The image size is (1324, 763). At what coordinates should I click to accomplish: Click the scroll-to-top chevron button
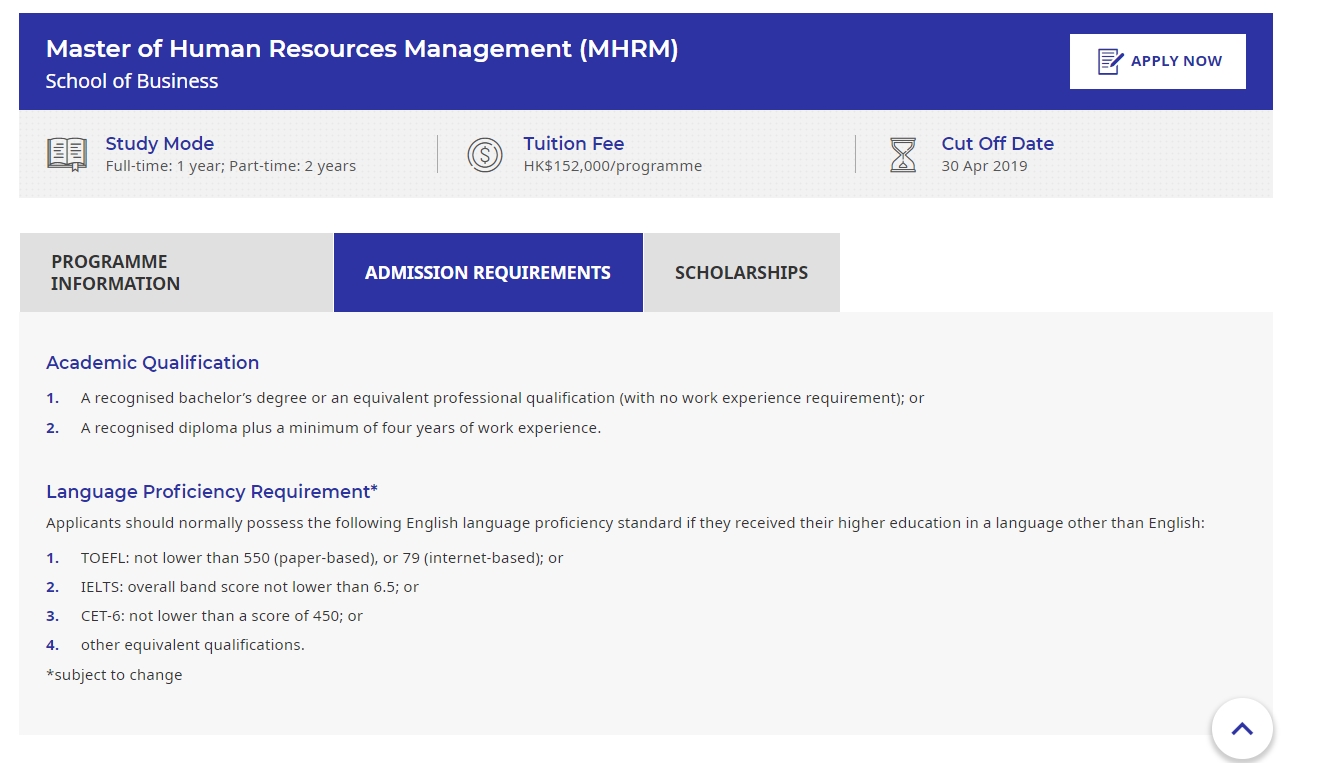[1242, 728]
